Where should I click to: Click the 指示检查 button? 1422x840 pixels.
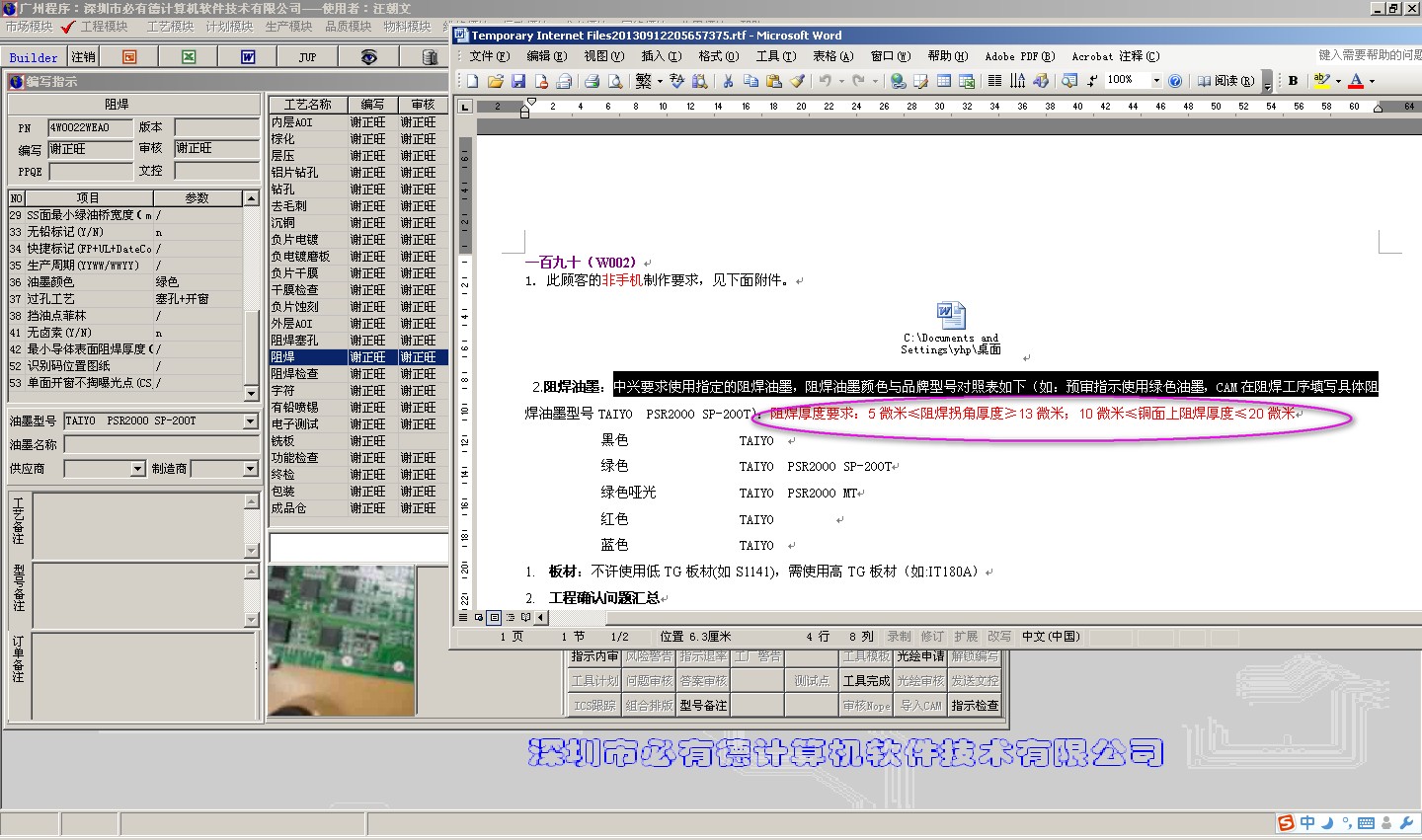click(975, 705)
